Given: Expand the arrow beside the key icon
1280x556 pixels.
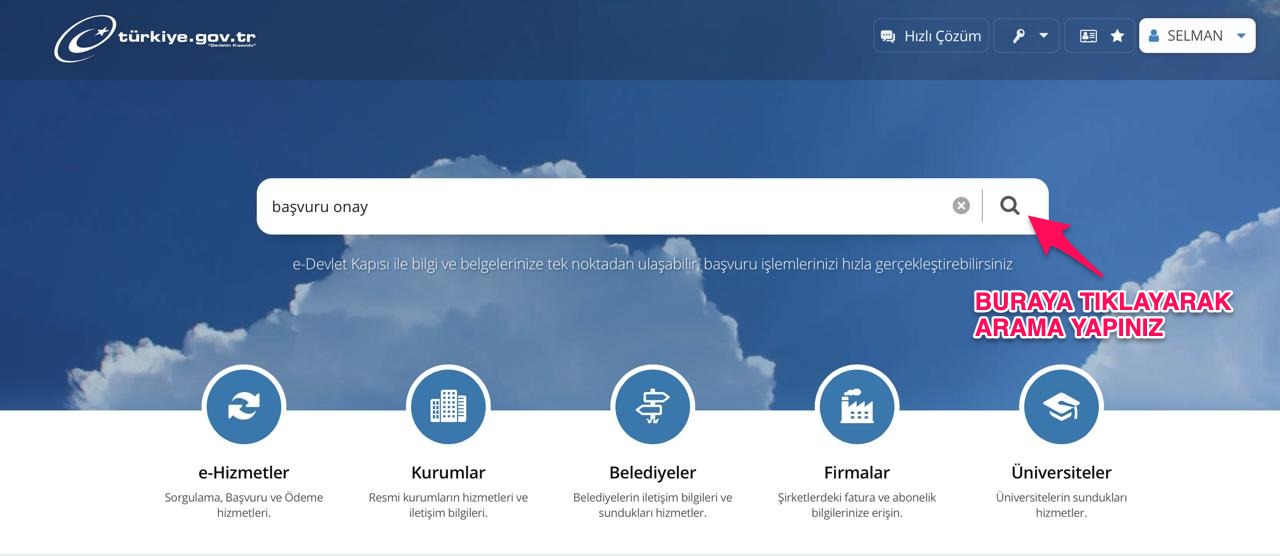Looking at the screenshot, I should point(1044,36).
